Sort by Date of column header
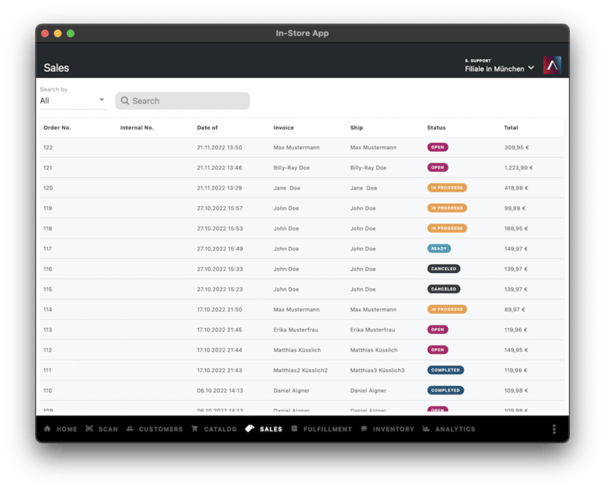 coord(207,128)
